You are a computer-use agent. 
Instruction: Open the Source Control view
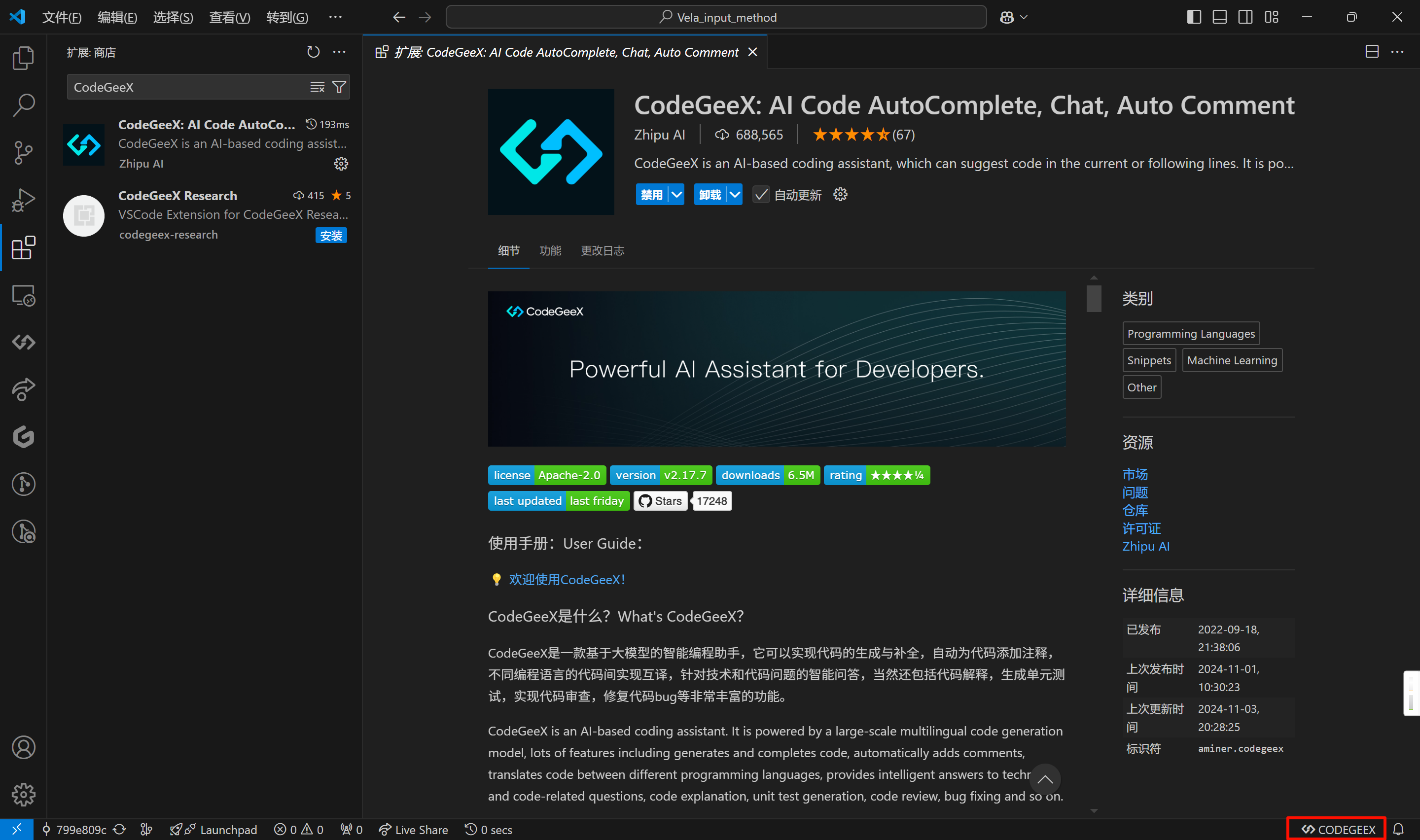point(23,153)
